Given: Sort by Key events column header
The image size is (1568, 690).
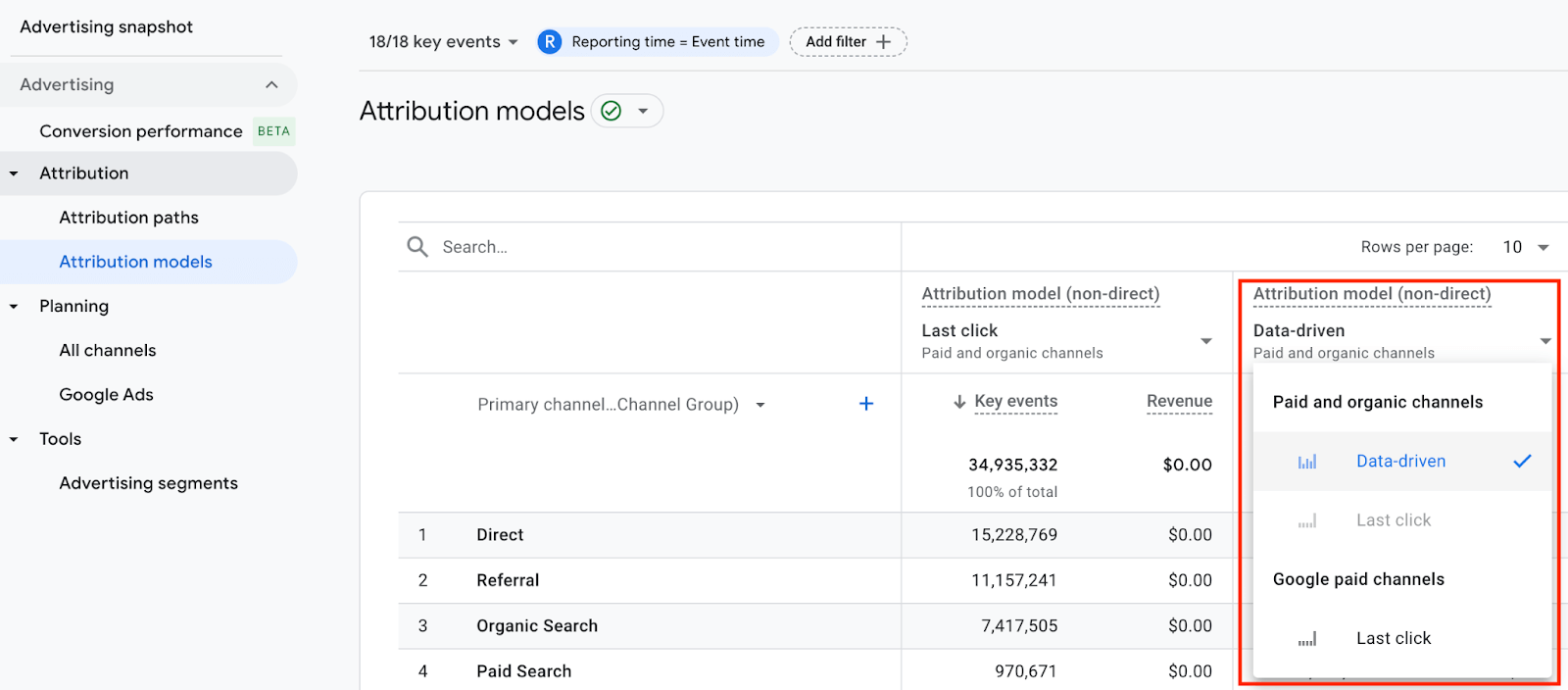Looking at the screenshot, I should (x=1015, y=402).
